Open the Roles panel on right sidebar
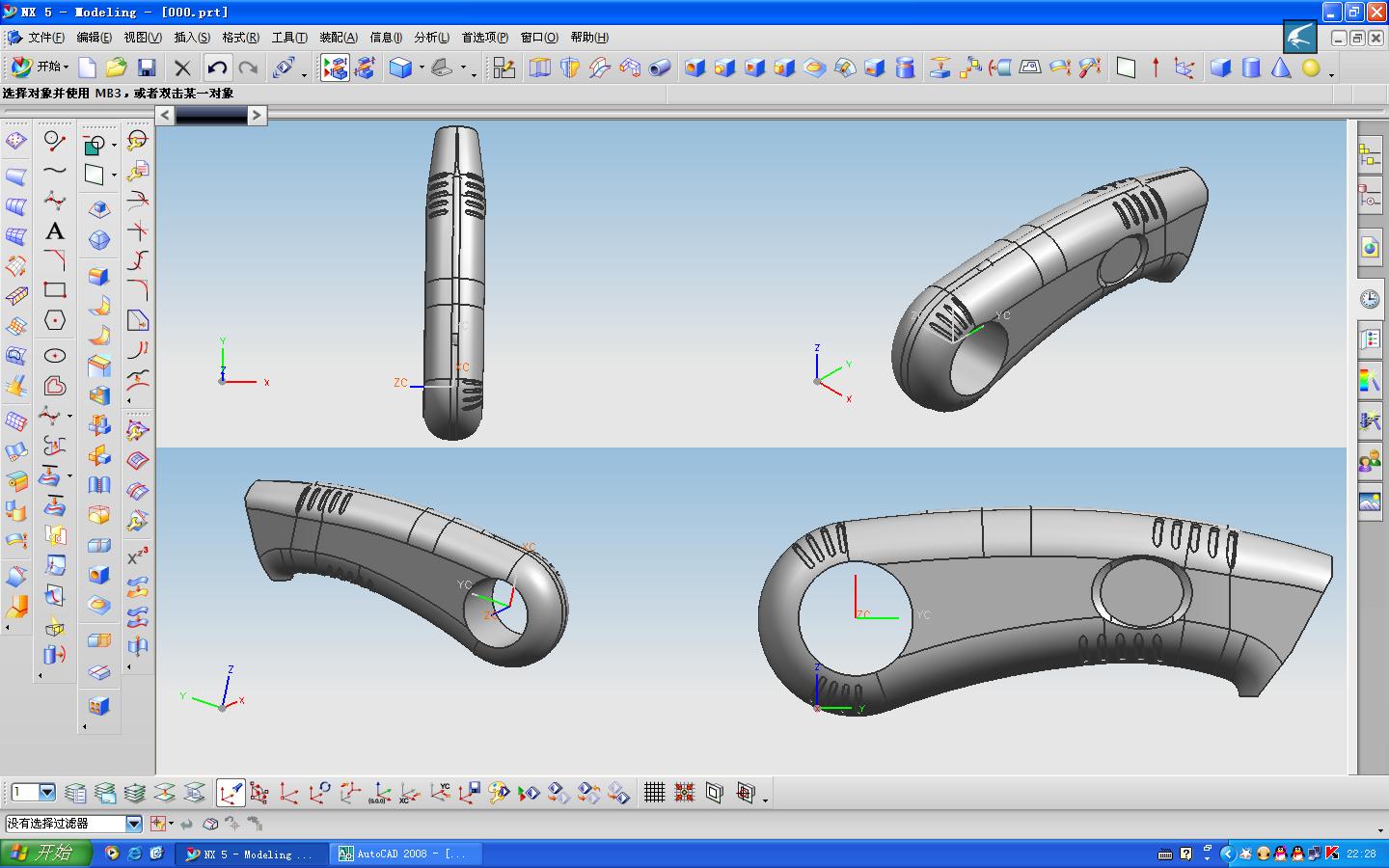Viewport: 1389px width, 868px height. (x=1371, y=461)
